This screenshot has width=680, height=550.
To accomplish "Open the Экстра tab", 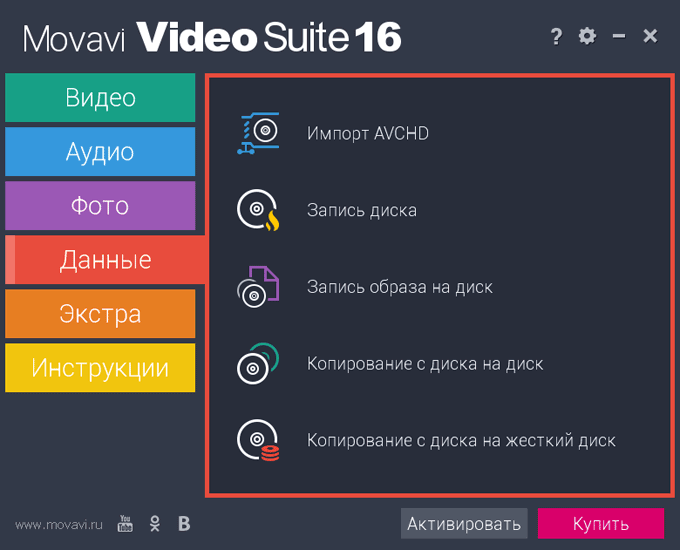I will 100,314.
